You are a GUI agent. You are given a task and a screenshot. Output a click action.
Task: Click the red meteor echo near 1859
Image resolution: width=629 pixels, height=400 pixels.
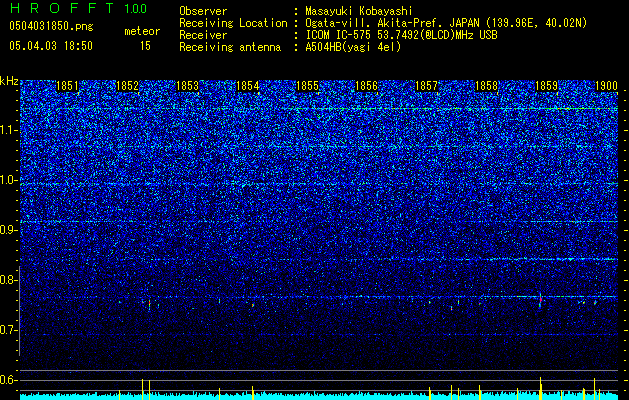coord(540,300)
